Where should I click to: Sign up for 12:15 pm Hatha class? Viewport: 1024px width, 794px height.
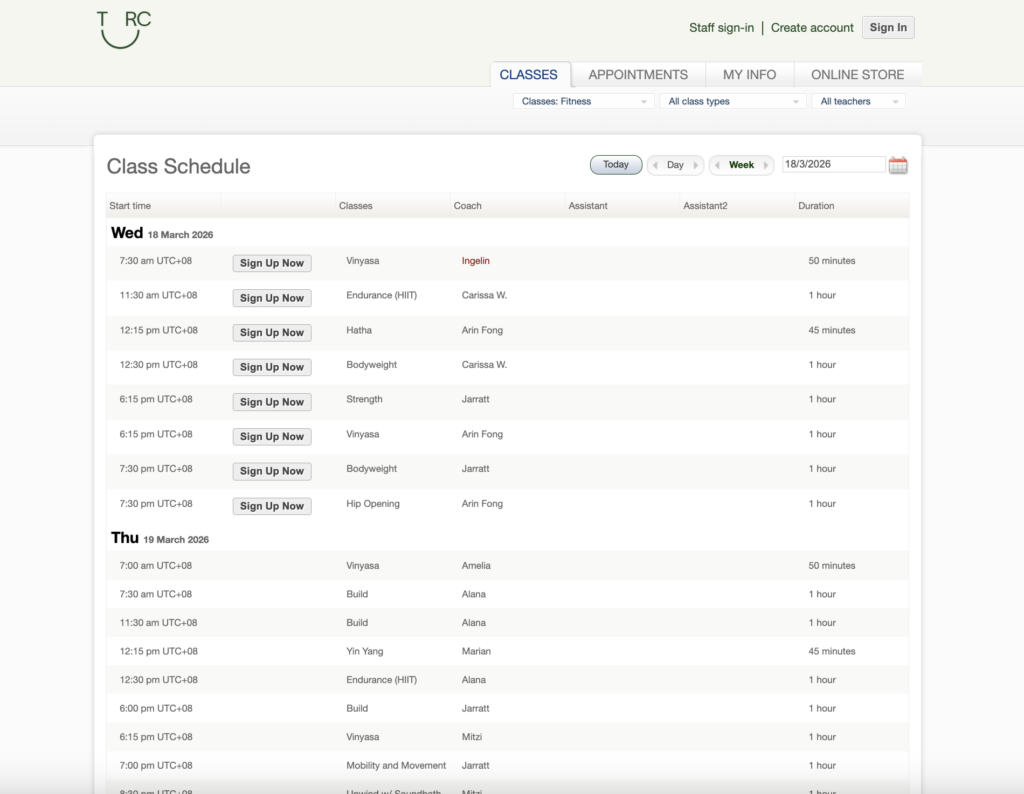point(272,333)
